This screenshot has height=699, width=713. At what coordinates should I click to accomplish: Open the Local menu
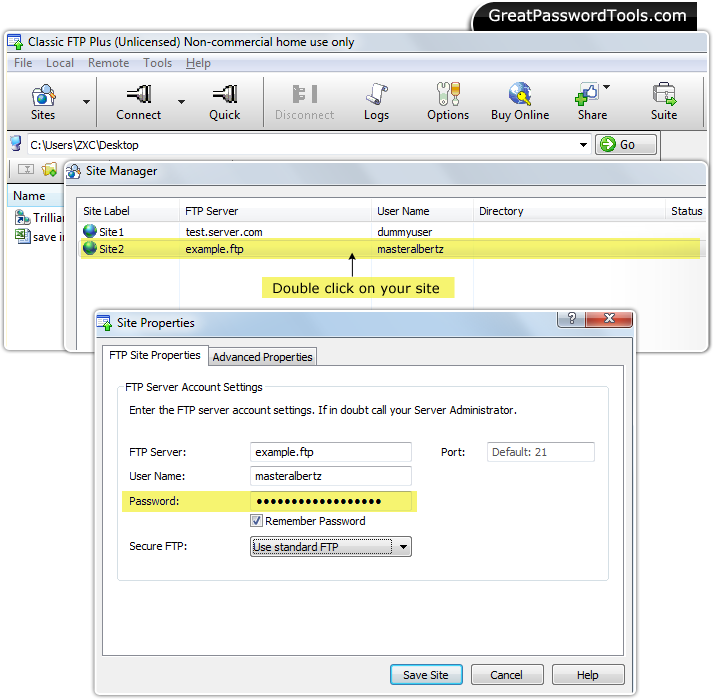tap(60, 63)
